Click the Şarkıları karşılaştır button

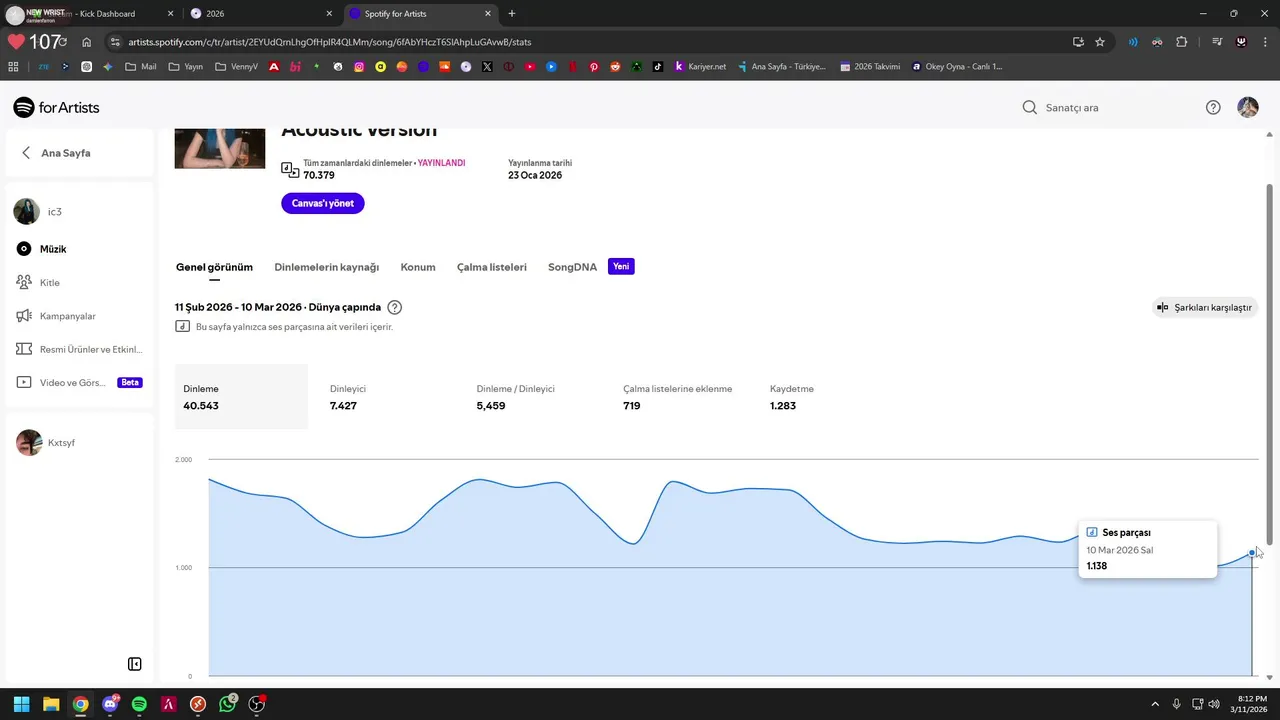tap(1204, 307)
